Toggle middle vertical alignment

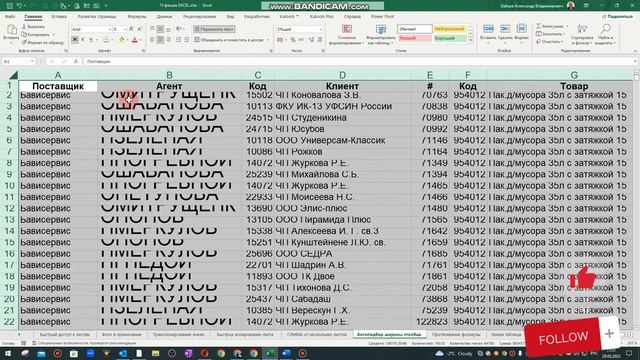point(160,29)
